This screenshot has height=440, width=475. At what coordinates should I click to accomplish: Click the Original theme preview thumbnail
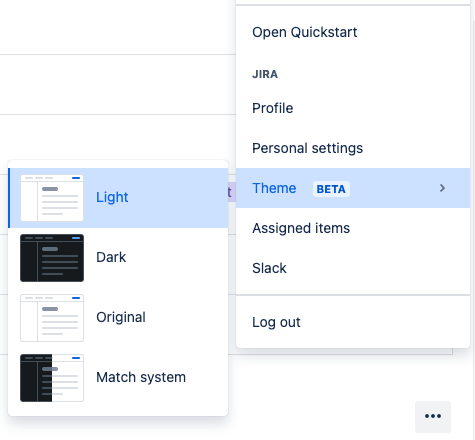click(52, 318)
